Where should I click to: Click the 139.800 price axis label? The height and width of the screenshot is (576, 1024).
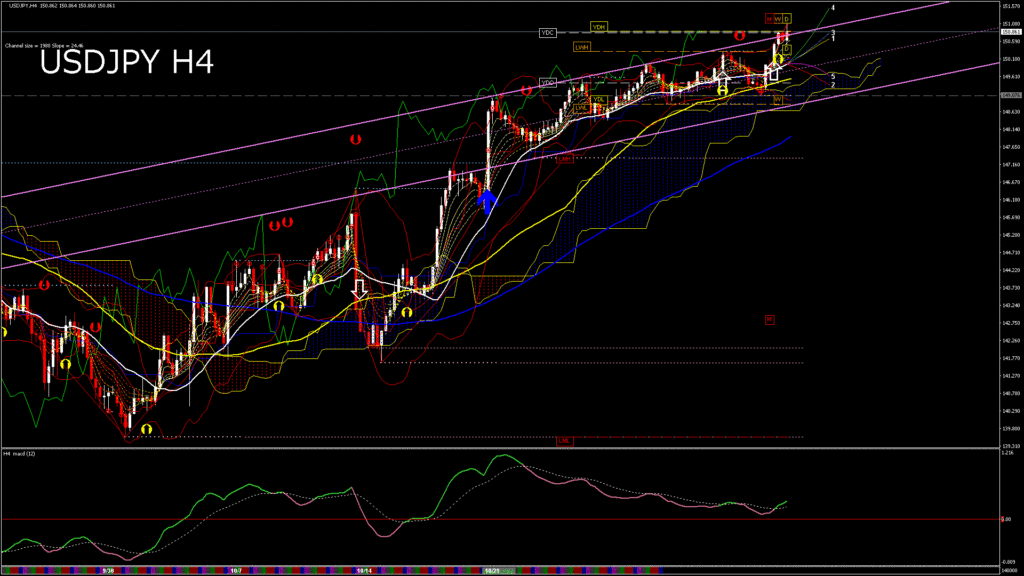1010,429
